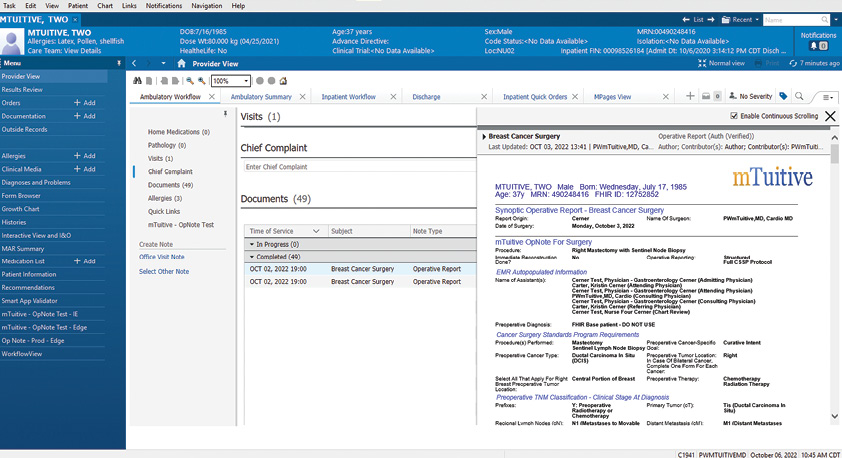
Task: Select first Breast Cancer Surgery document row
Action: 360,269
